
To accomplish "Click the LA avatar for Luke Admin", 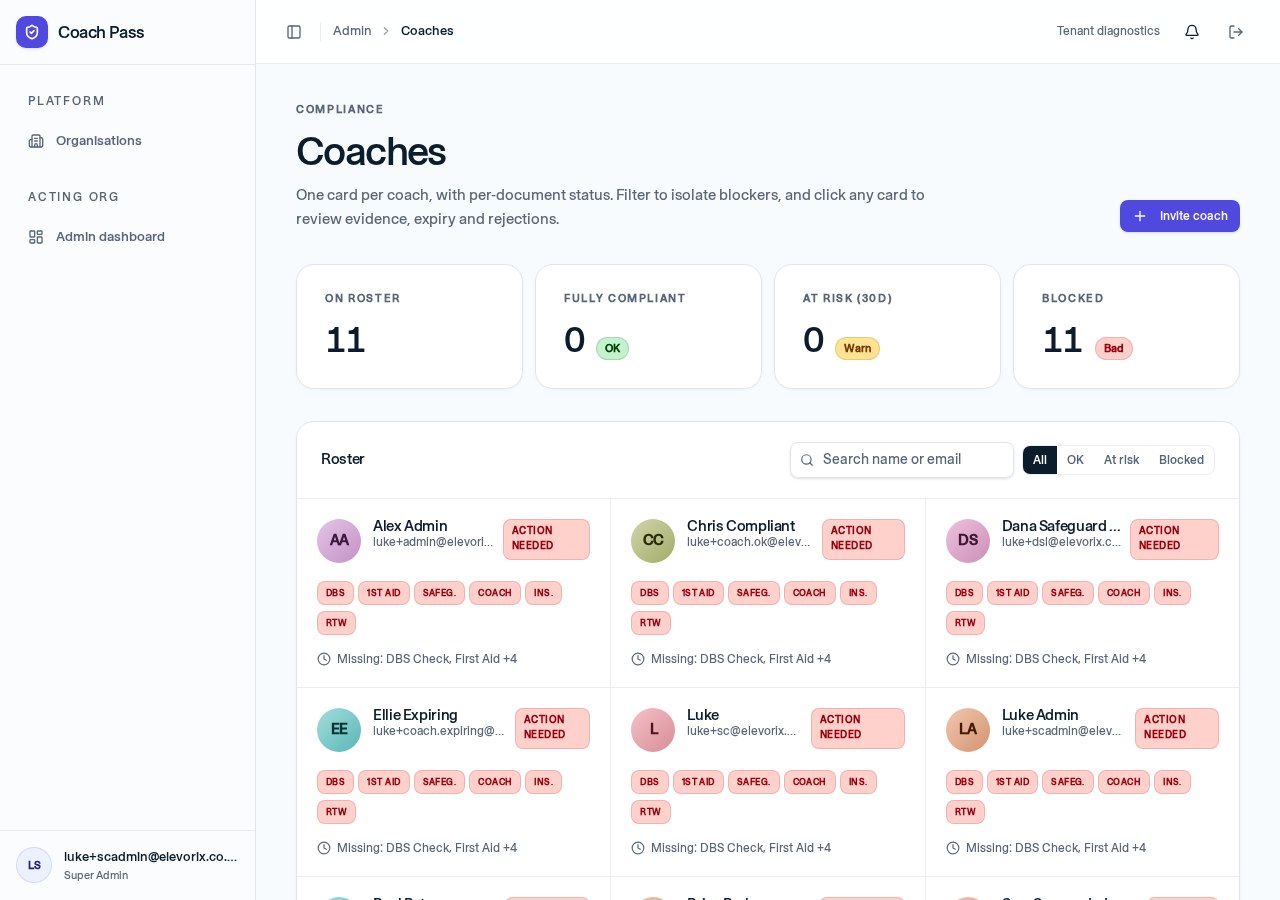I will pyautogui.click(x=968, y=730).
